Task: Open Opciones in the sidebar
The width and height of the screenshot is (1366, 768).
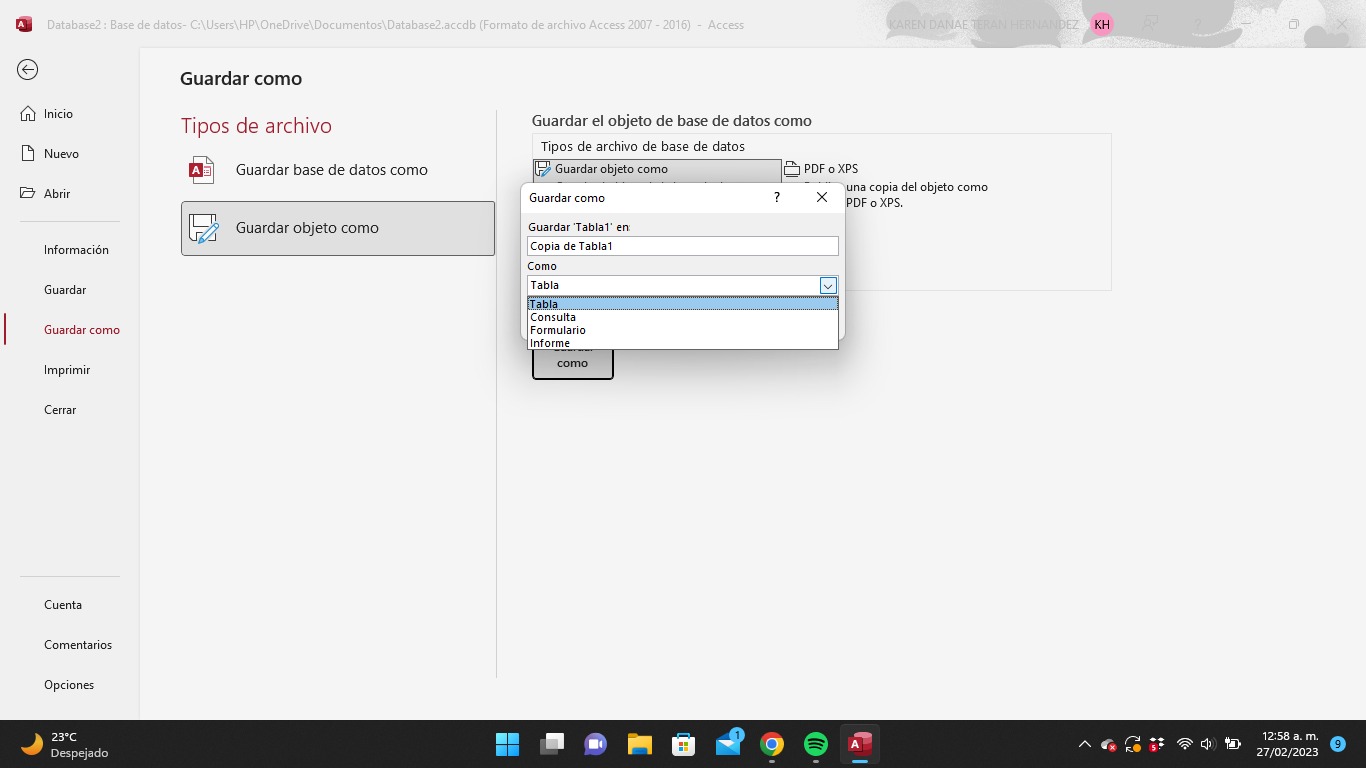Action: pos(69,685)
